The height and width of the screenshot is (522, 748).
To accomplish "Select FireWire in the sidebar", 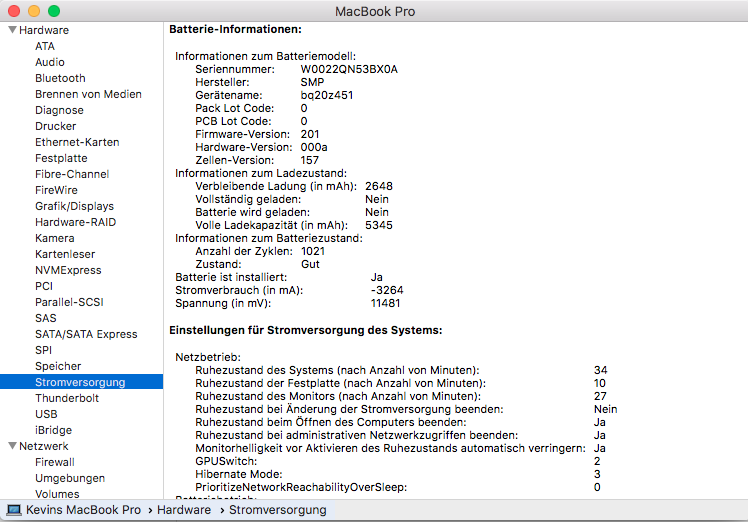I will 56,190.
